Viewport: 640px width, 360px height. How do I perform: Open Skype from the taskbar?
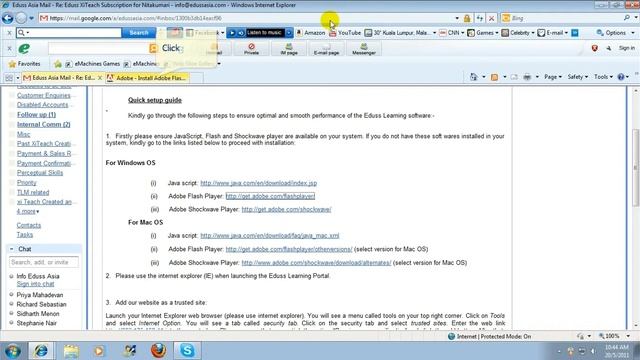(187, 350)
